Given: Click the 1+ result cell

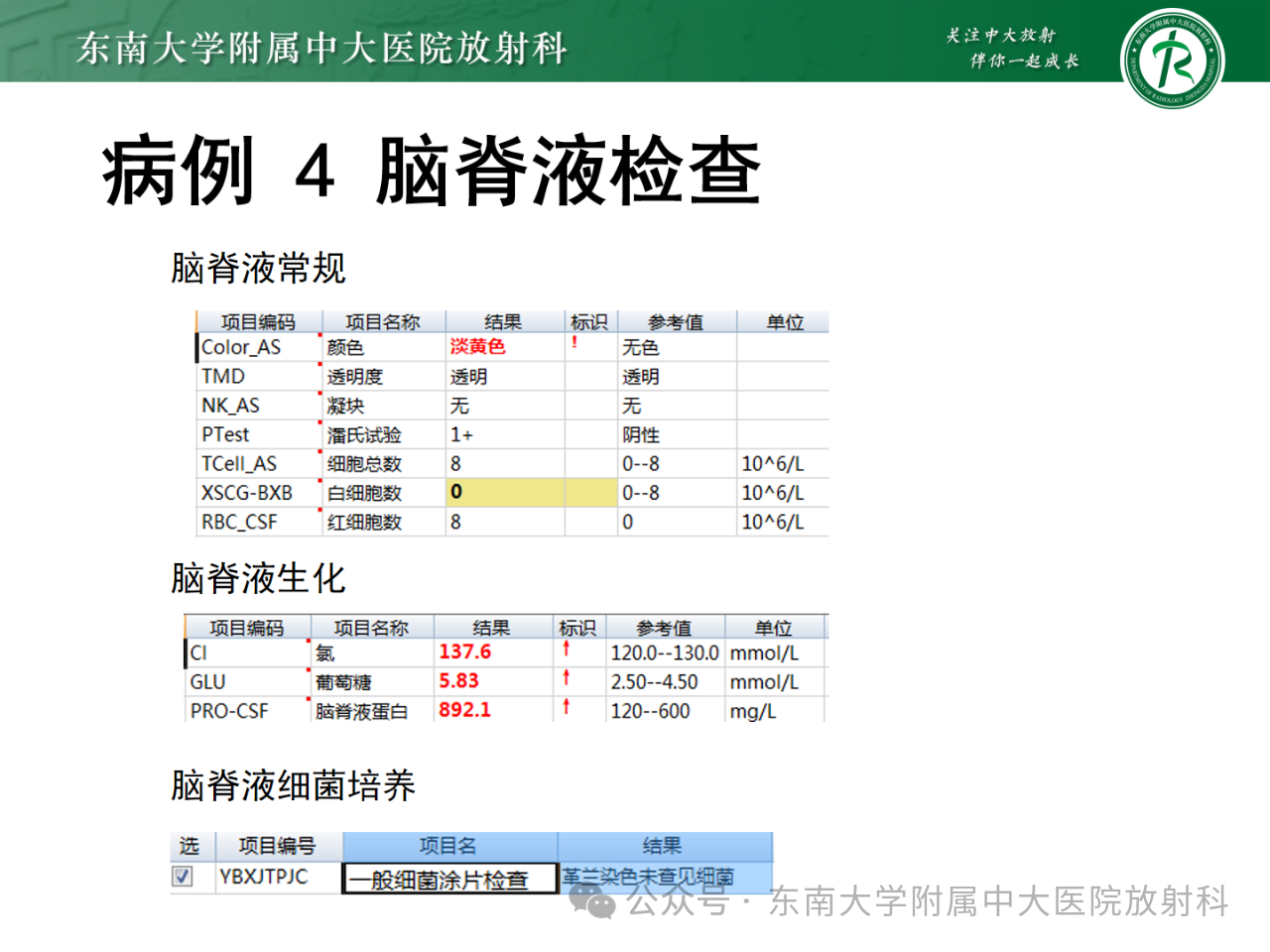Looking at the screenshot, I should coord(505,434).
